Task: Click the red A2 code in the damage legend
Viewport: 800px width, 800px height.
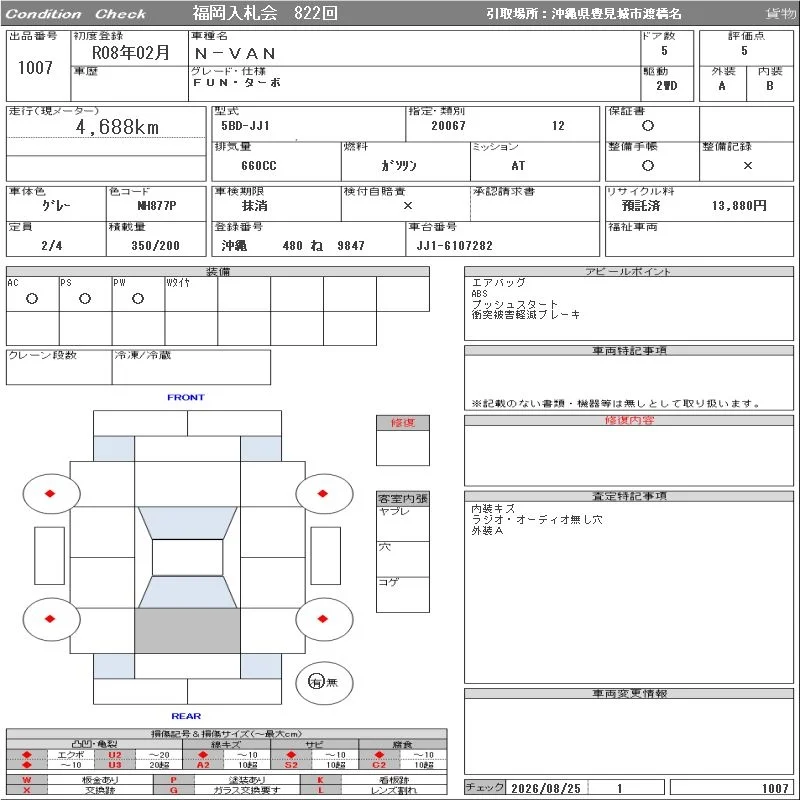Action: coord(203,764)
